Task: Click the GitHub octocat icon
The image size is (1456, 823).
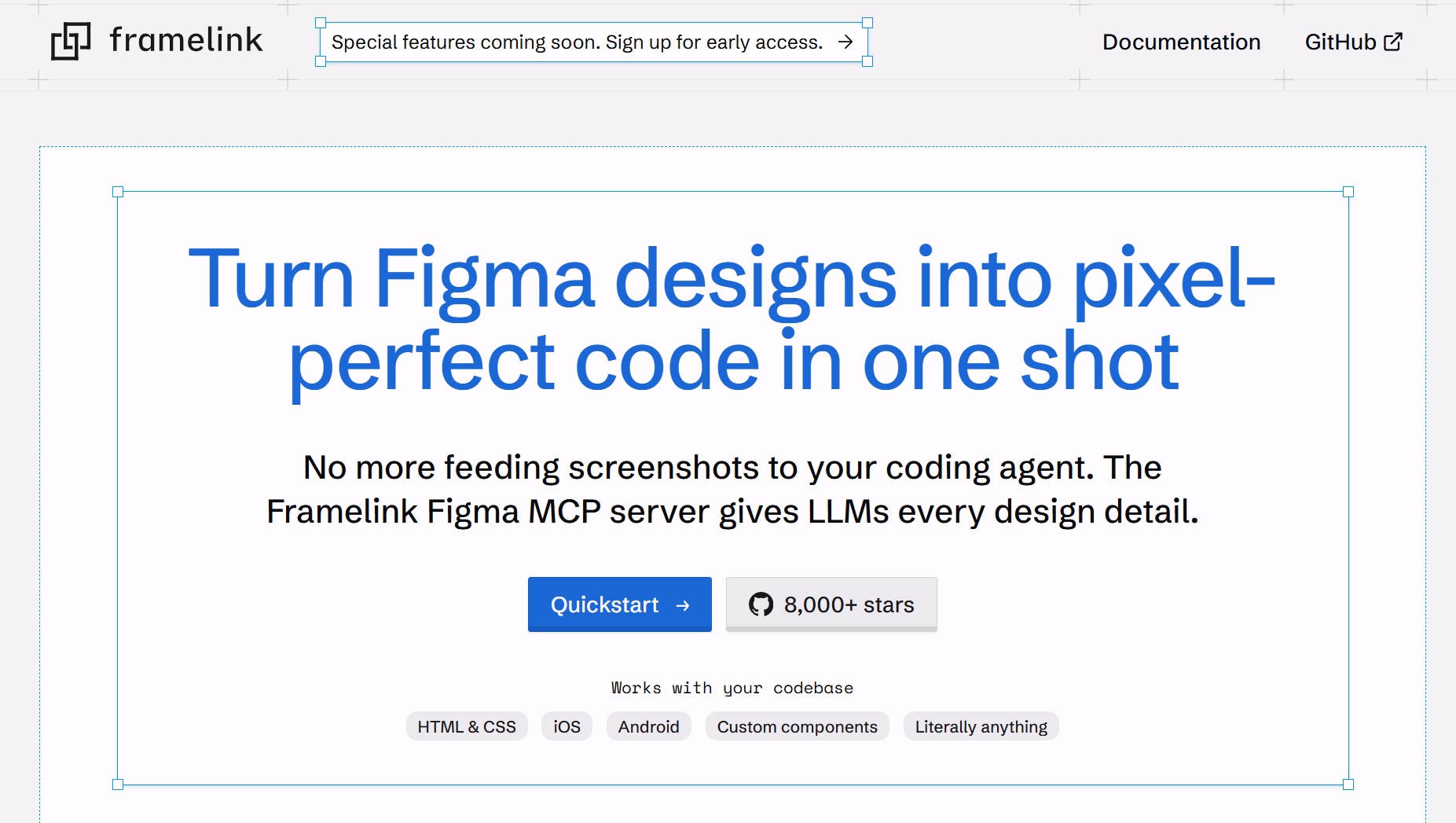Action: (761, 604)
